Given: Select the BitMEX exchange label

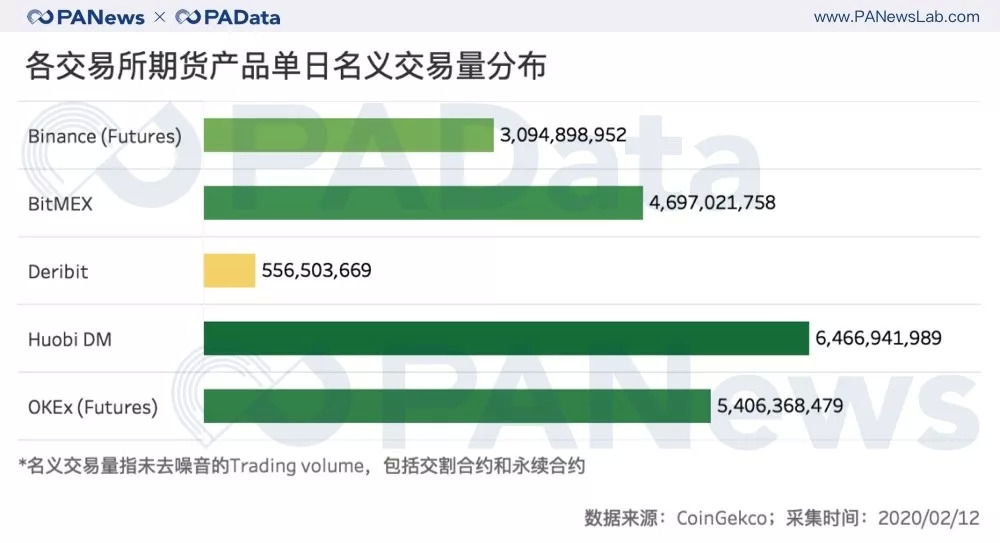Looking at the screenshot, I should tap(60, 204).
